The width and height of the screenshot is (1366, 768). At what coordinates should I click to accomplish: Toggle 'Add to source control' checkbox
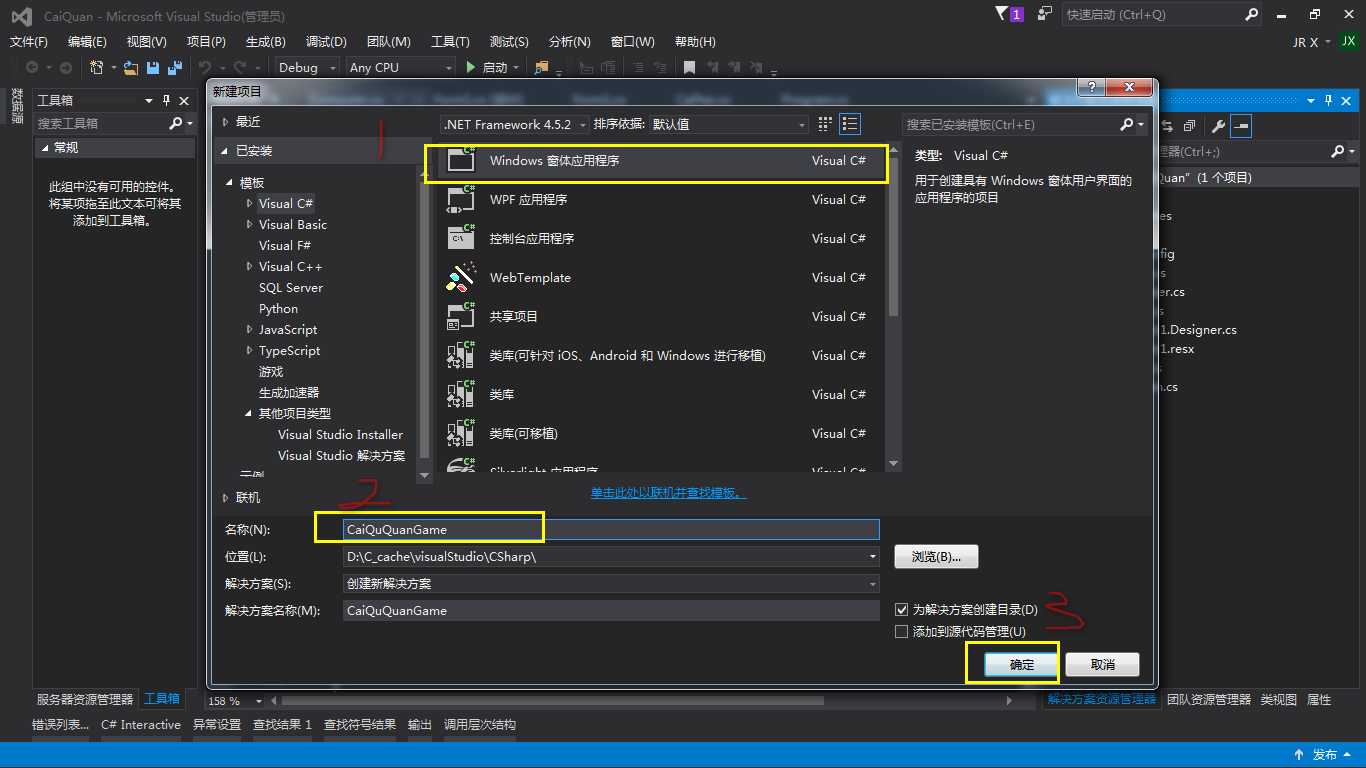click(902, 631)
